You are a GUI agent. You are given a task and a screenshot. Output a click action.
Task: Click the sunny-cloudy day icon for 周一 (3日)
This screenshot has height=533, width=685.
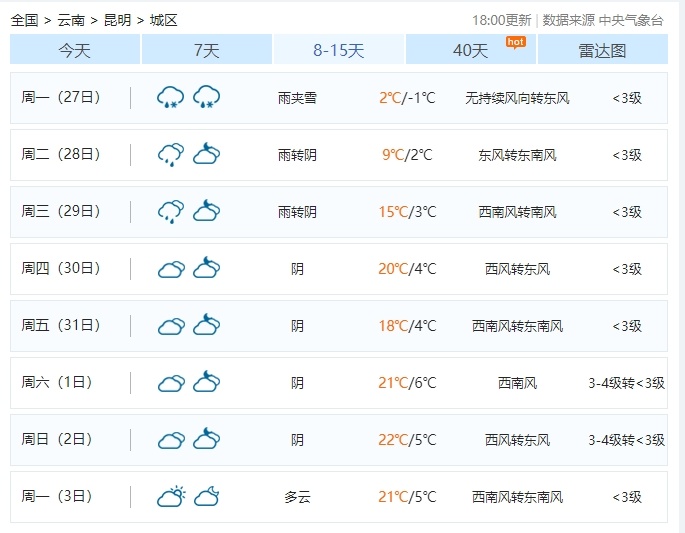coord(171,496)
